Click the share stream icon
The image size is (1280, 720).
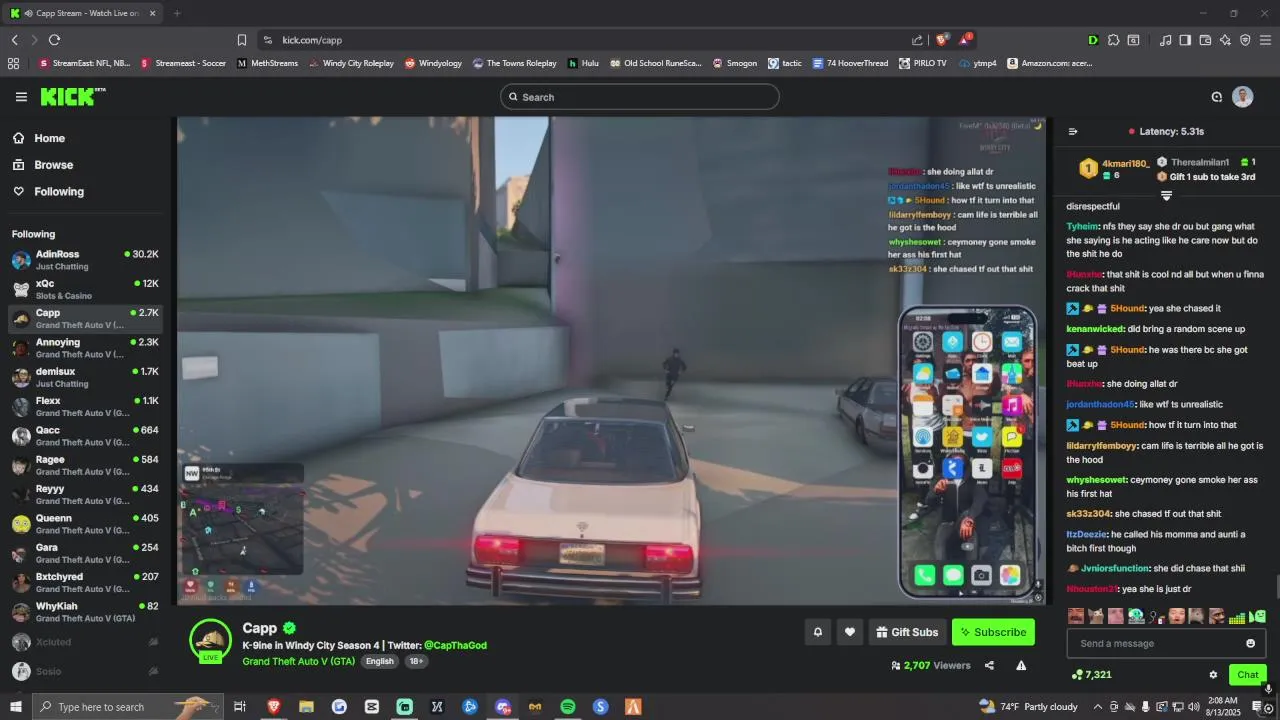coord(989,665)
